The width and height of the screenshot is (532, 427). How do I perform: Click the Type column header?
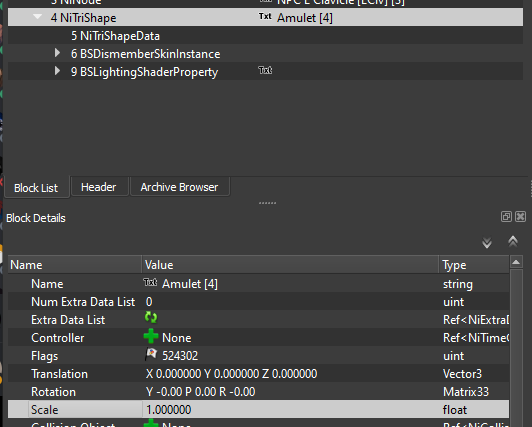point(474,265)
